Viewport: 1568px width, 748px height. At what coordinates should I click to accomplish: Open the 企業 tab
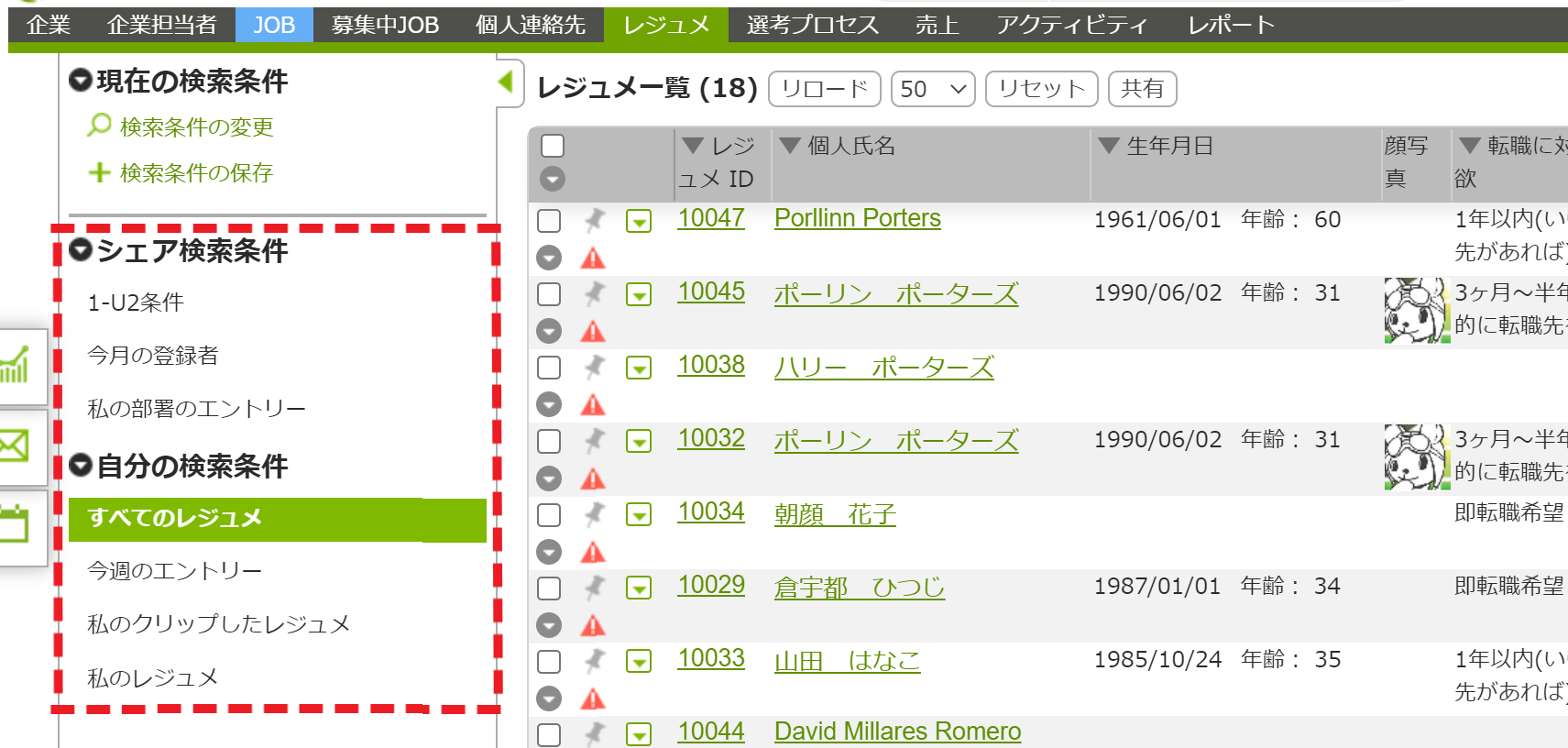[x=49, y=25]
